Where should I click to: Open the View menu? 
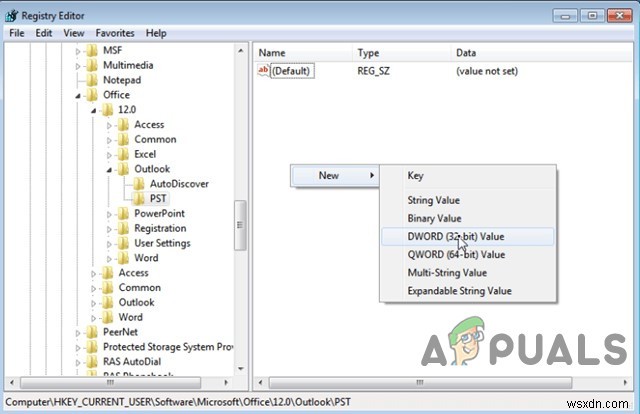point(74,33)
